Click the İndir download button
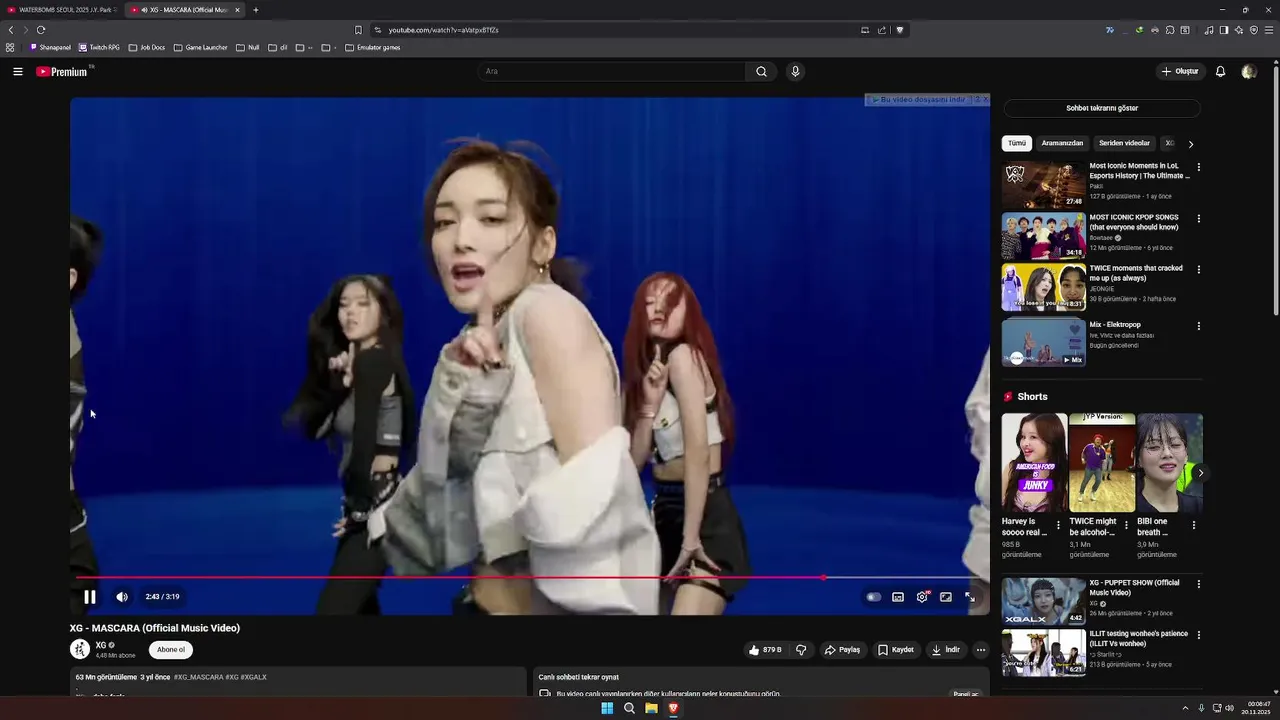1280x720 pixels. click(x=946, y=650)
